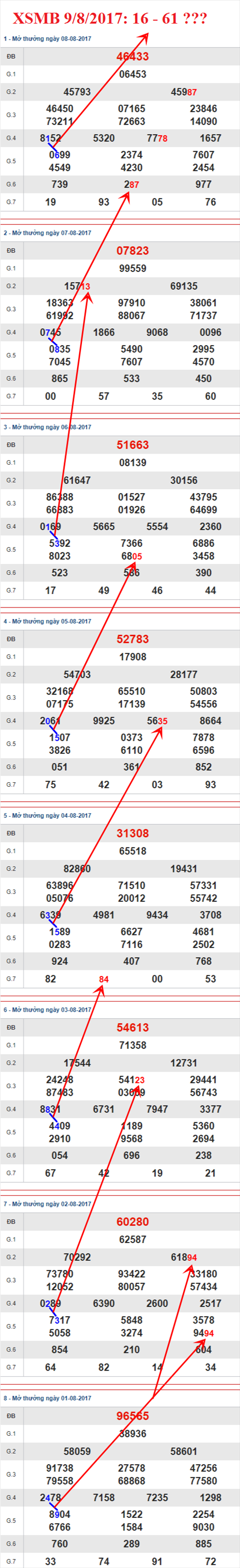Click G.1 result 17908
The image size is (240, 1568).
click(x=132, y=657)
